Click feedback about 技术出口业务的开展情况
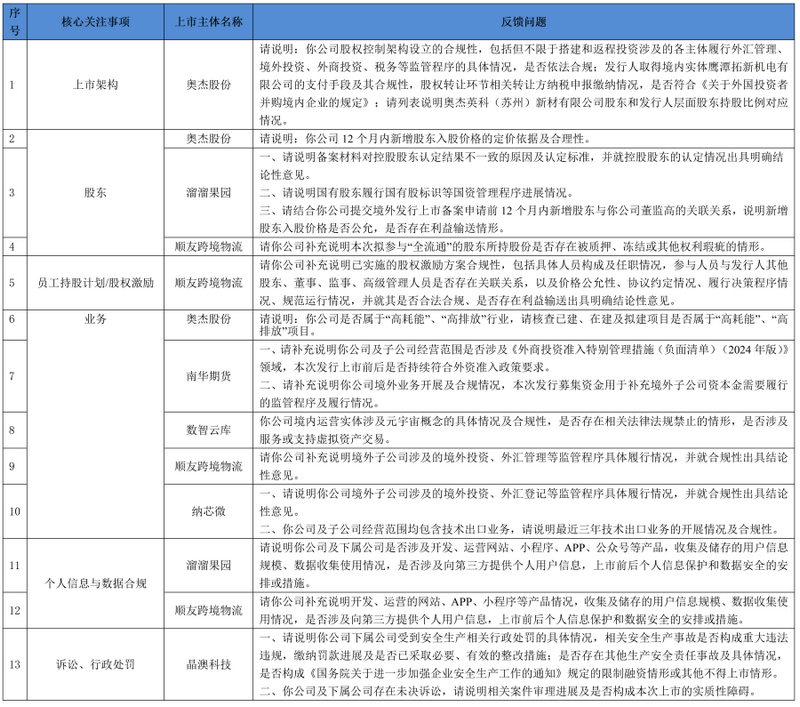This screenshot has width=800, height=707. point(523,511)
